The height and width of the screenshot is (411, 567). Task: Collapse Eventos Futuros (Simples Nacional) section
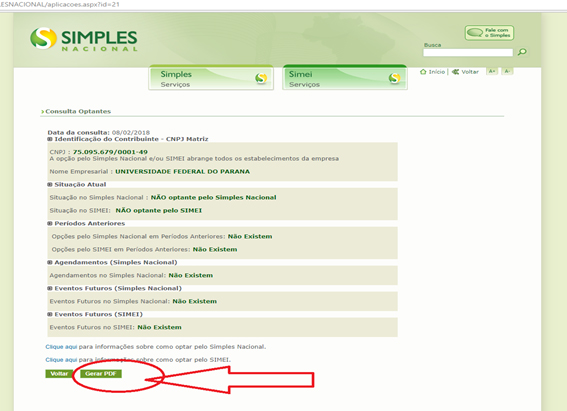(x=50, y=288)
